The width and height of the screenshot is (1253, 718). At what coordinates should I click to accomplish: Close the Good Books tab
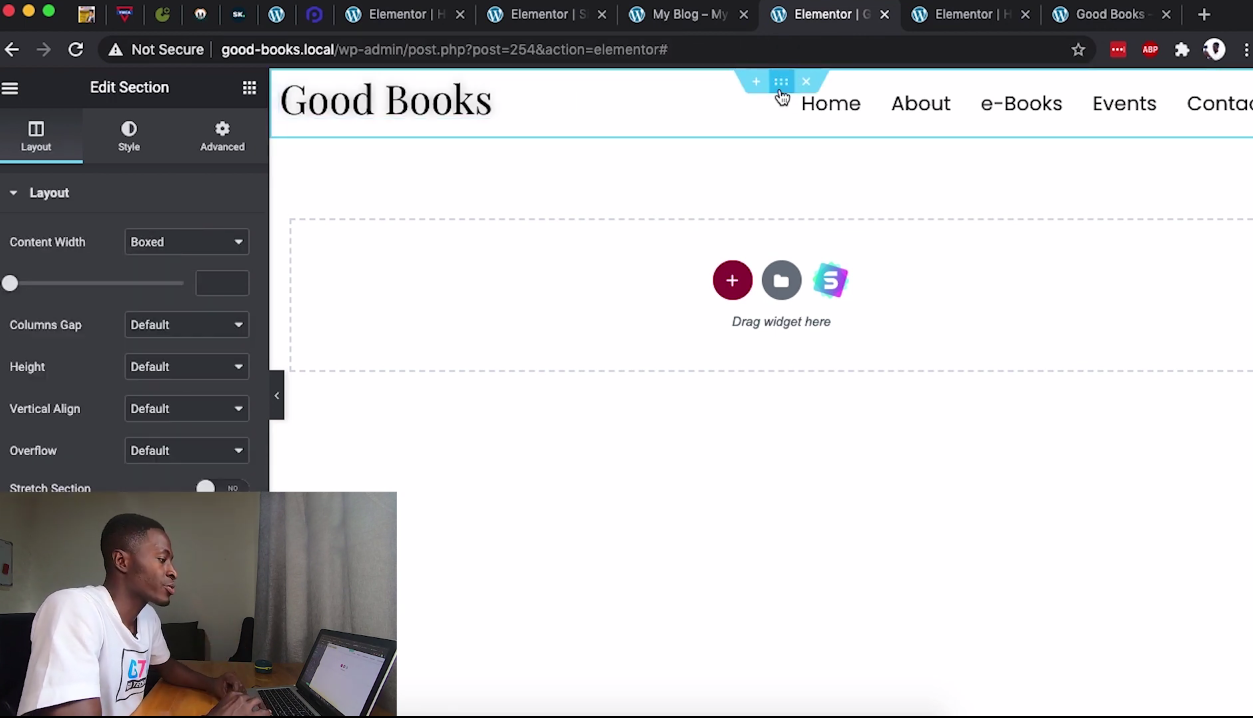1166,15
